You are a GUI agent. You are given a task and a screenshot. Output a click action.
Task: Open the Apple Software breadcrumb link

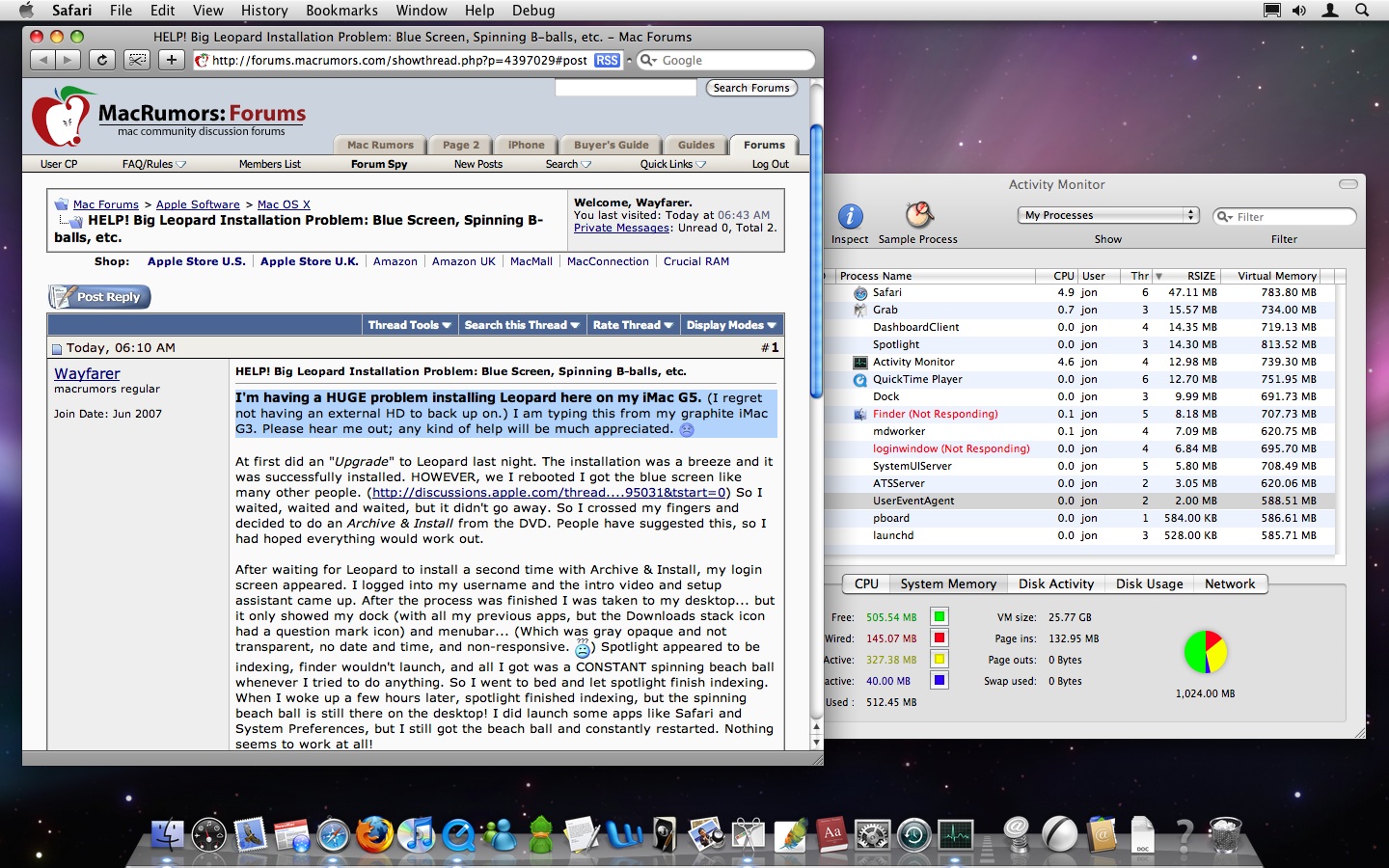tap(198, 204)
